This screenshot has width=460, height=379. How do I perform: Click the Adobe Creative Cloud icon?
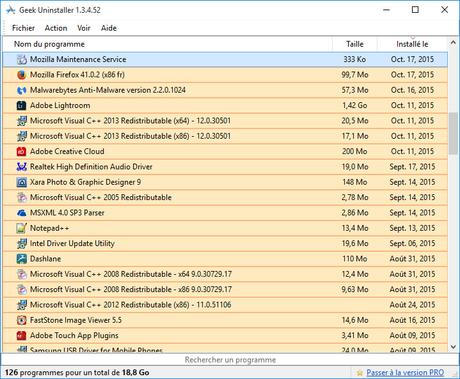[22, 151]
